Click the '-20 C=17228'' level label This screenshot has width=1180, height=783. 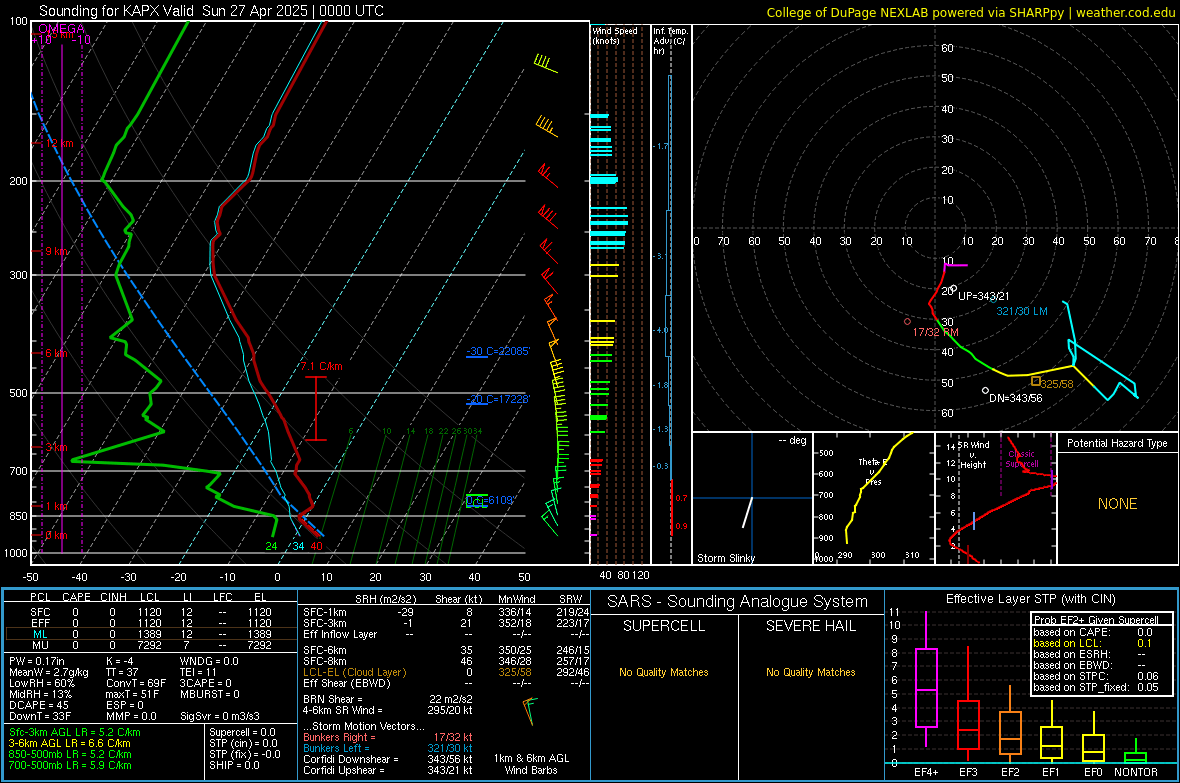(x=498, y=399)
